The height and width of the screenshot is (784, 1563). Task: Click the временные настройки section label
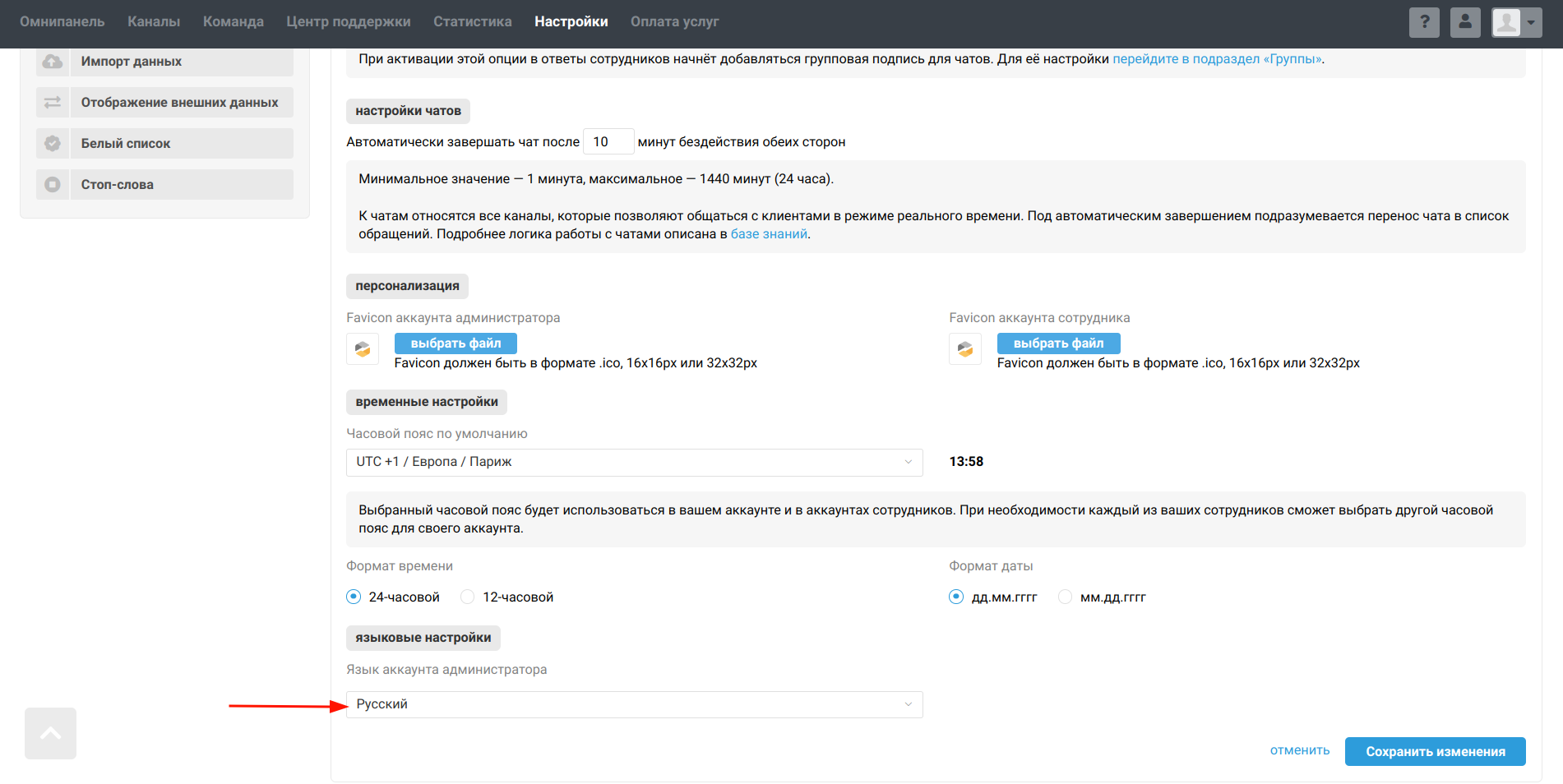(427, 402)
